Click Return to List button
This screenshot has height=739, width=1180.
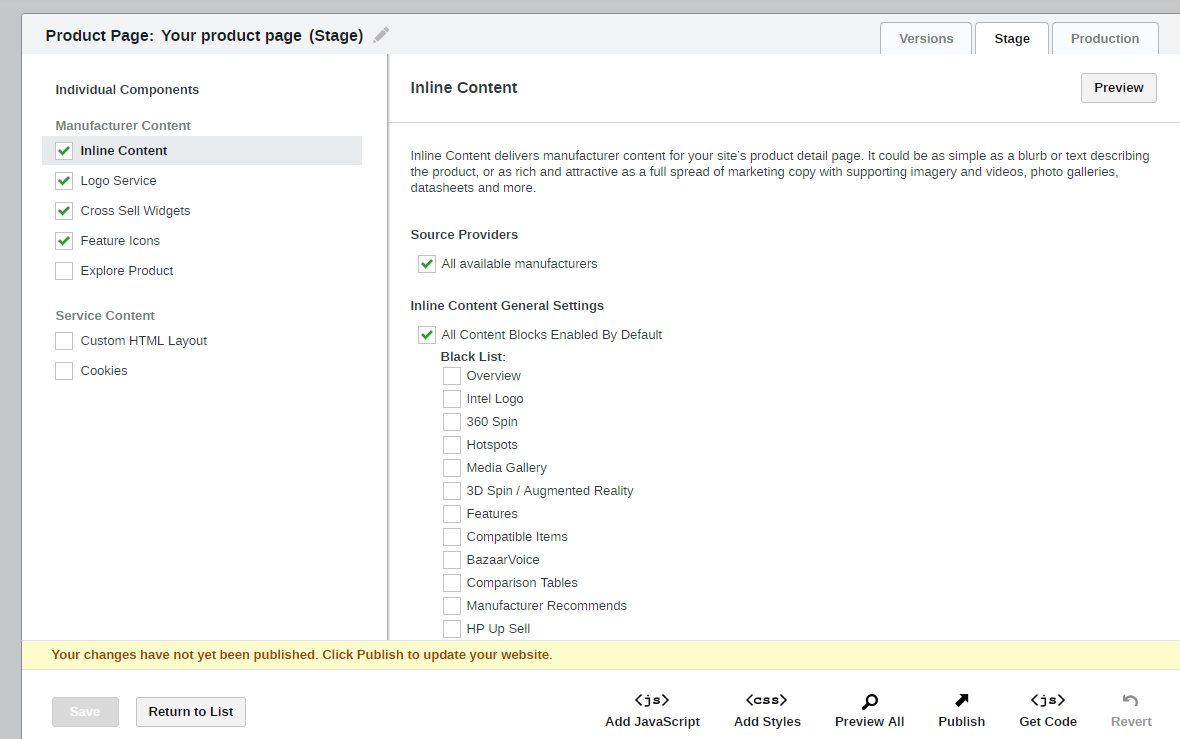pyautogui.click(x=190, y=712)
